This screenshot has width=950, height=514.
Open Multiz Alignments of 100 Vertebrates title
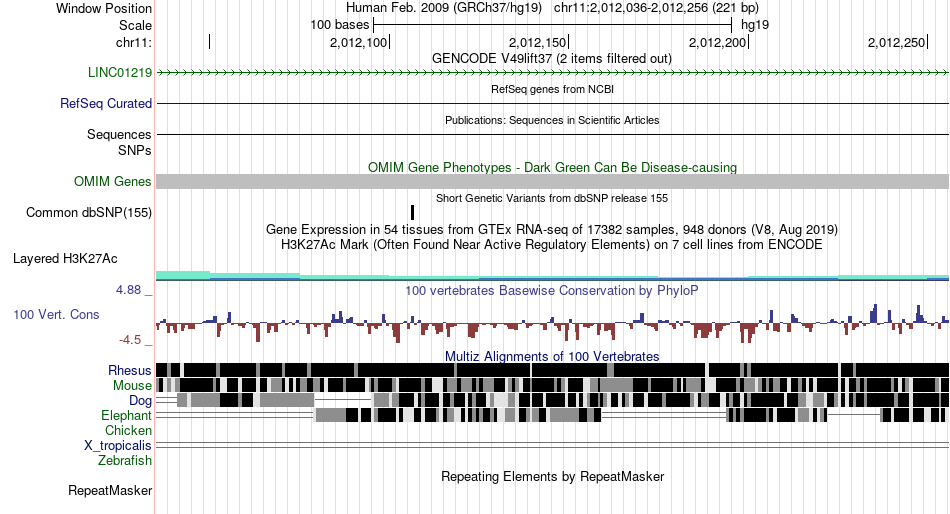[x=552, y=356]
